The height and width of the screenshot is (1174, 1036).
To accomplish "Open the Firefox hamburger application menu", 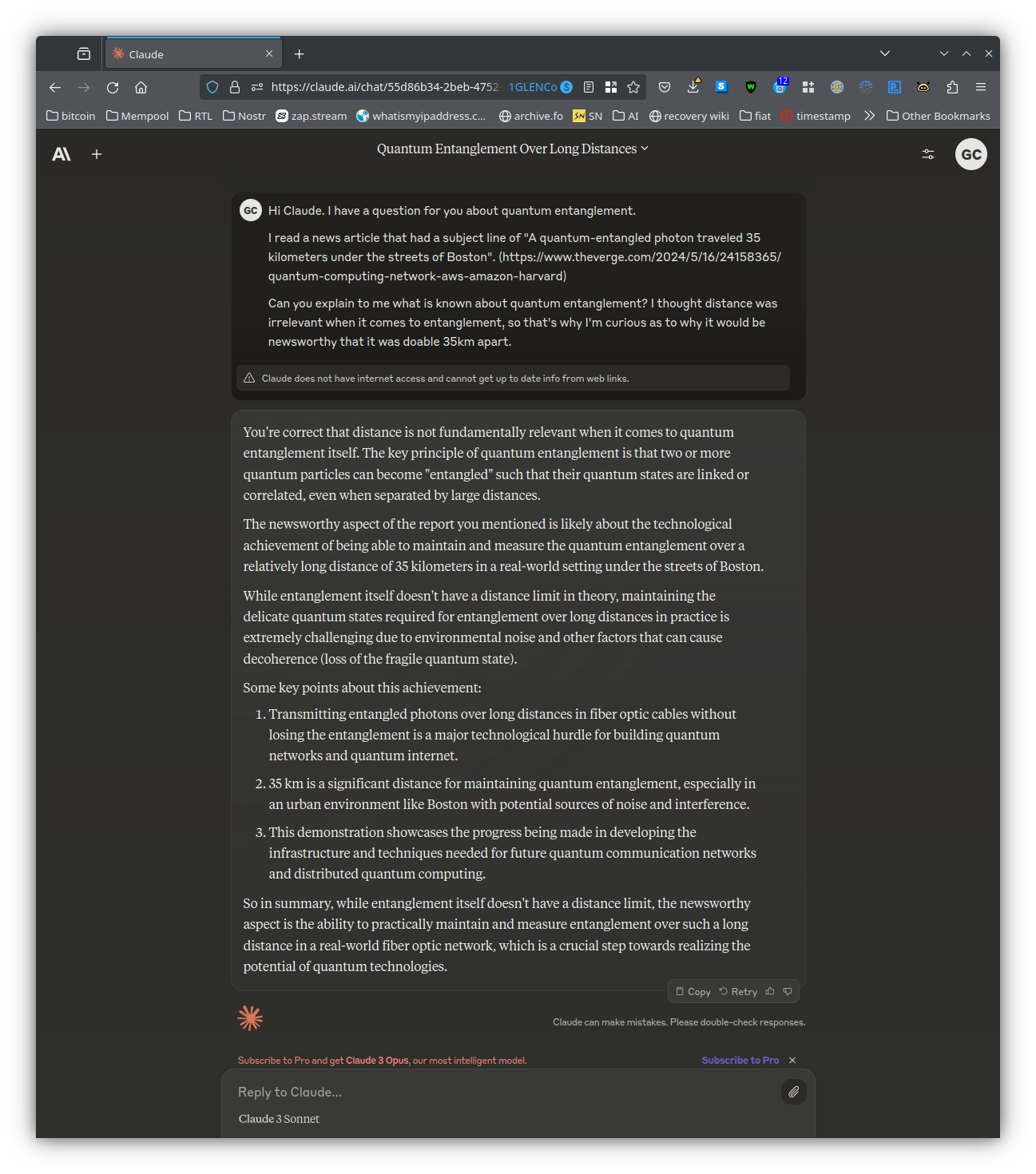I will 981,87.
